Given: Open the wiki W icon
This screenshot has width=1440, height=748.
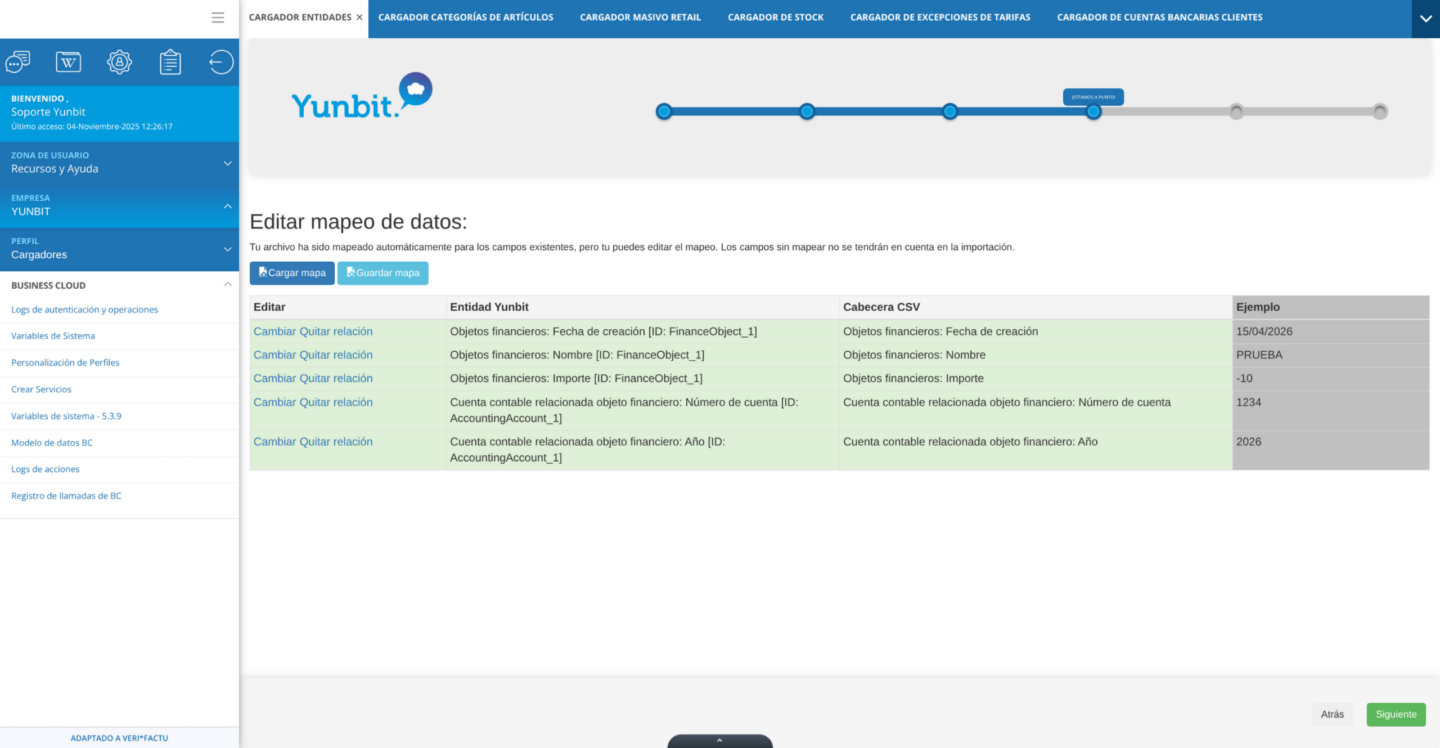Looking at the screenshot, I should (68, 62).
